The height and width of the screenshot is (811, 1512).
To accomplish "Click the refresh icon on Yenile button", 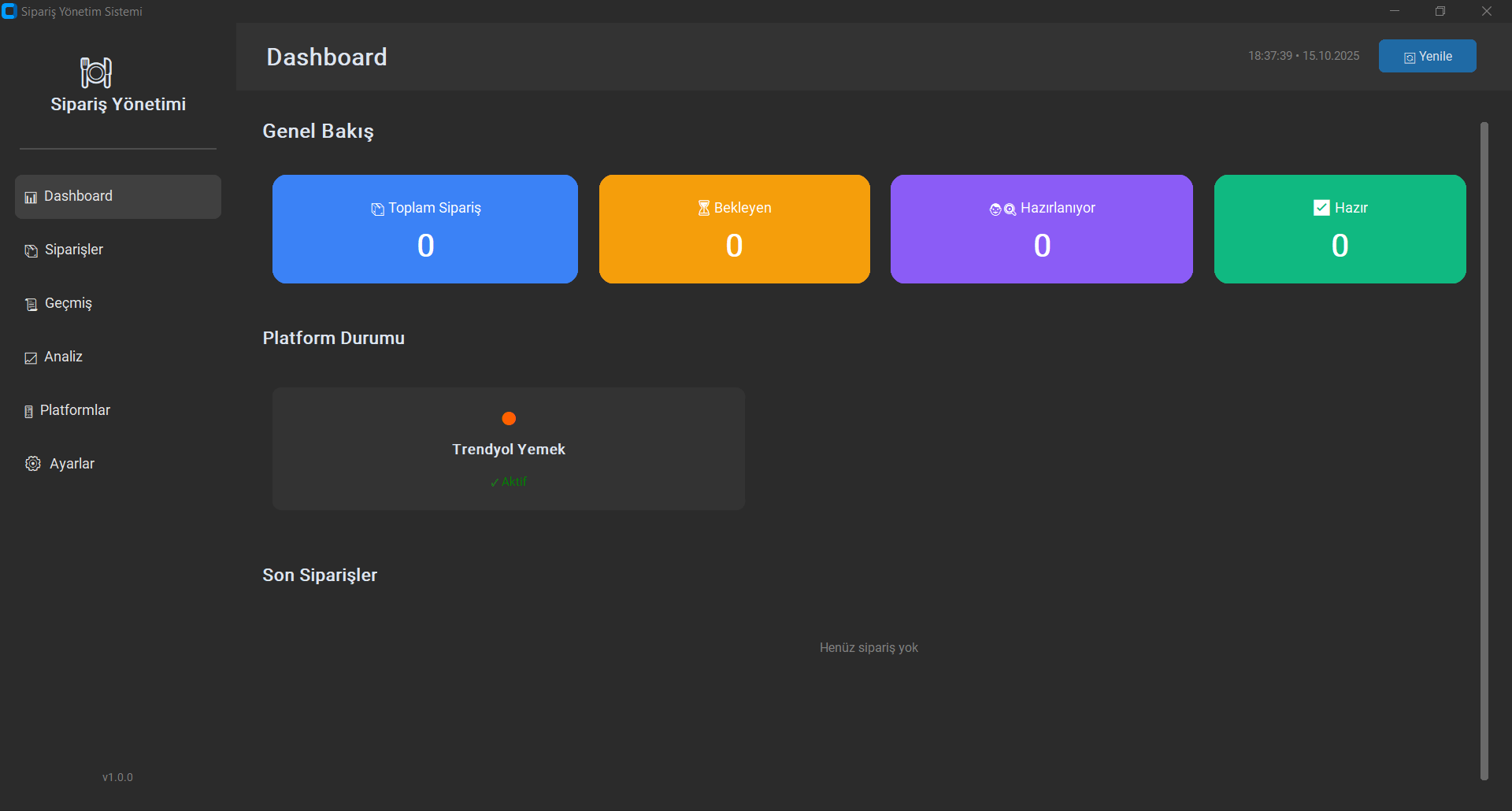I will 1410,57.
